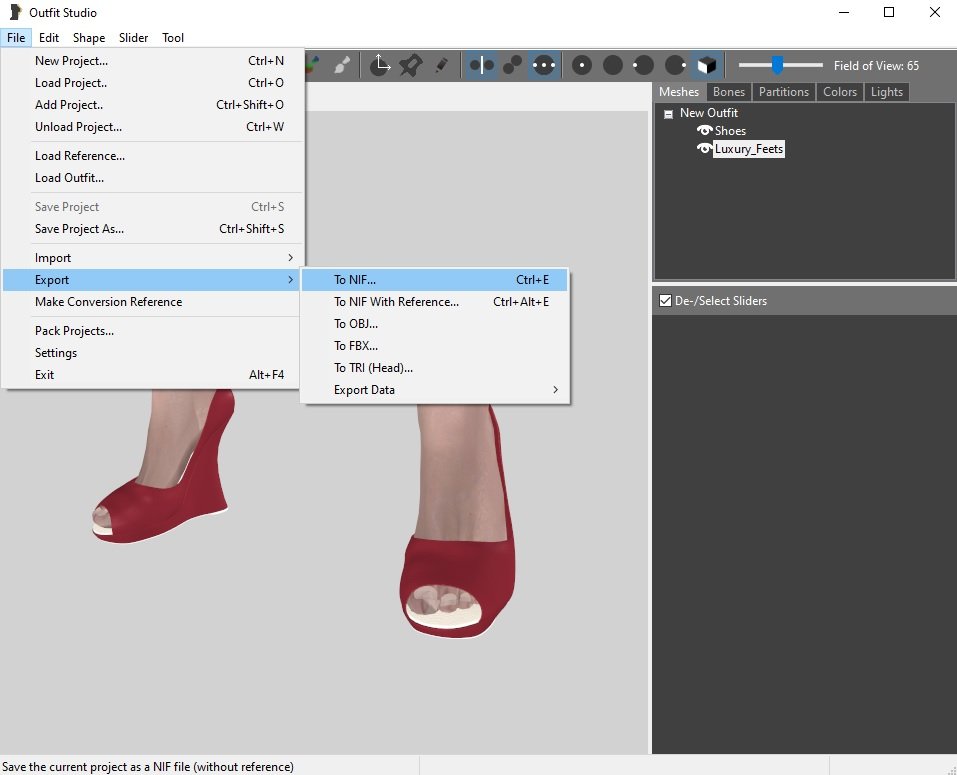This screenshot has width=957, height=775.
Task: Click the white cube icon in toolbar
Action: pyautogui.click(x=707, y=66)
